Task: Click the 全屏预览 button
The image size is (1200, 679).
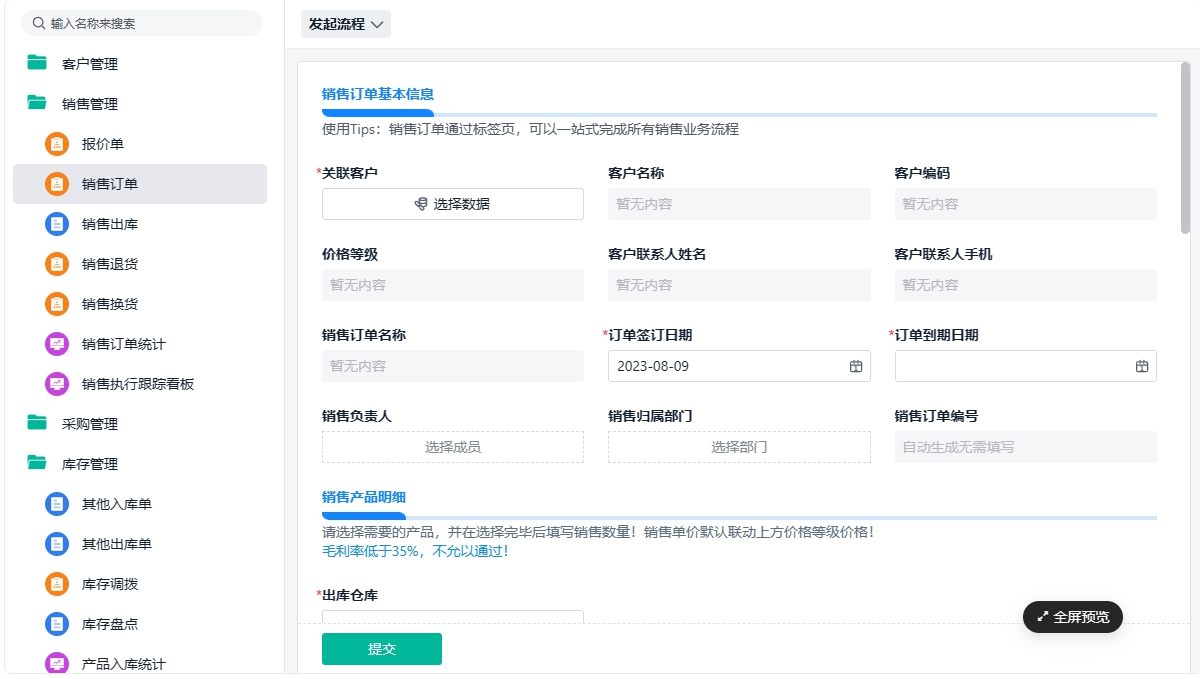Action: (1073, 617)
